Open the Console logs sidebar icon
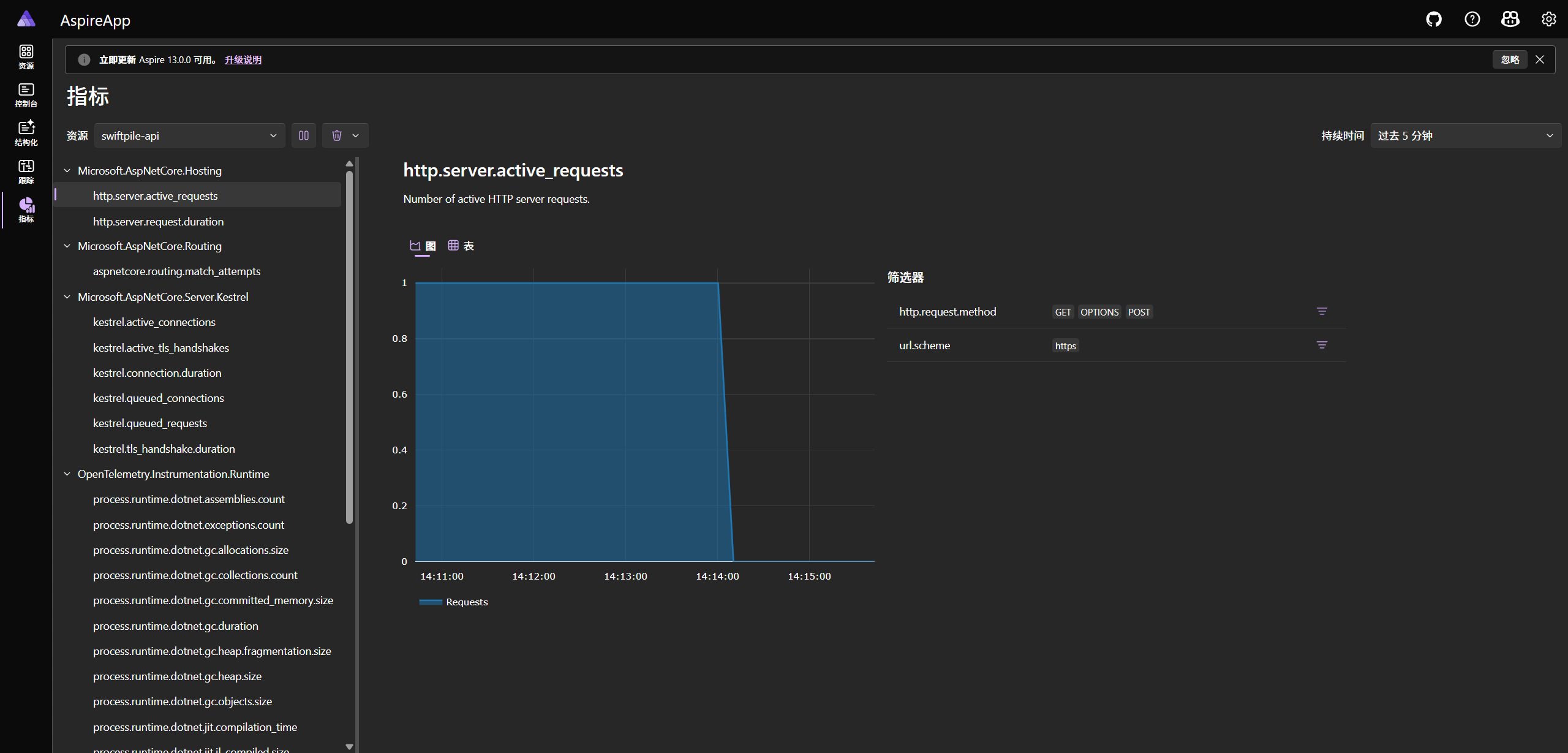 tap(26, 95)
